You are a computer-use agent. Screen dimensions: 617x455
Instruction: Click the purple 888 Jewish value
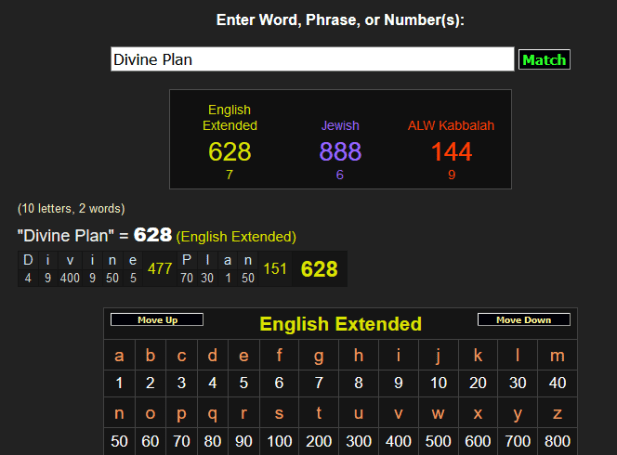click(340, 152)
